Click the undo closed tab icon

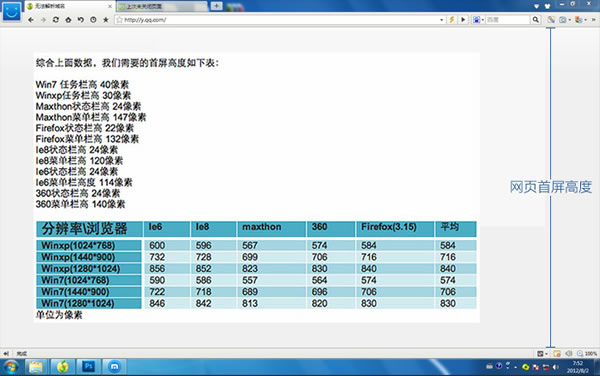click(81, 20)
